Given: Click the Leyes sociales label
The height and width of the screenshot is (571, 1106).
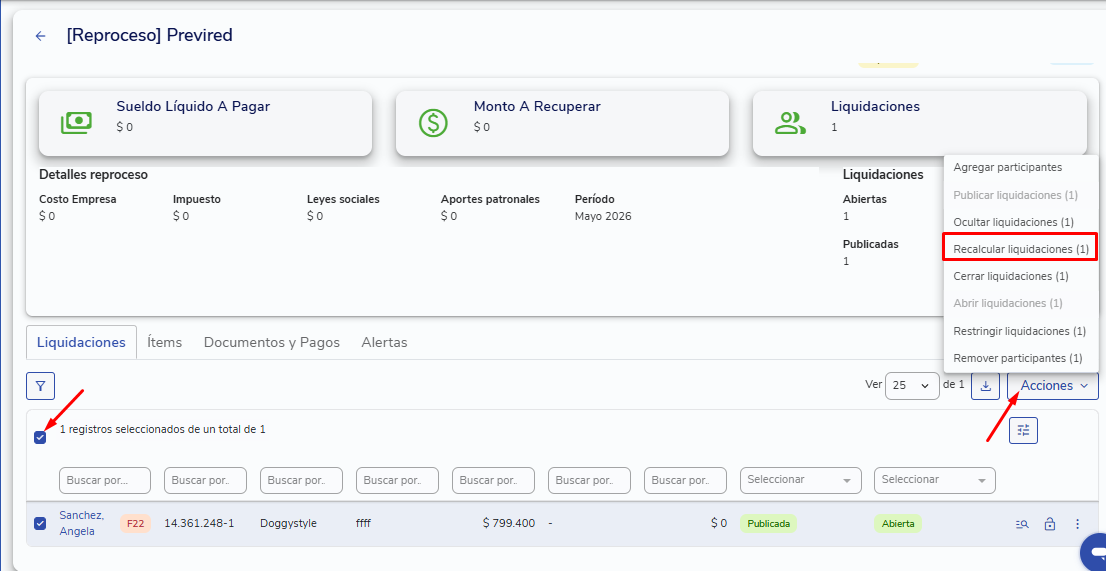Looking at the screenshot, I should 344,199.
